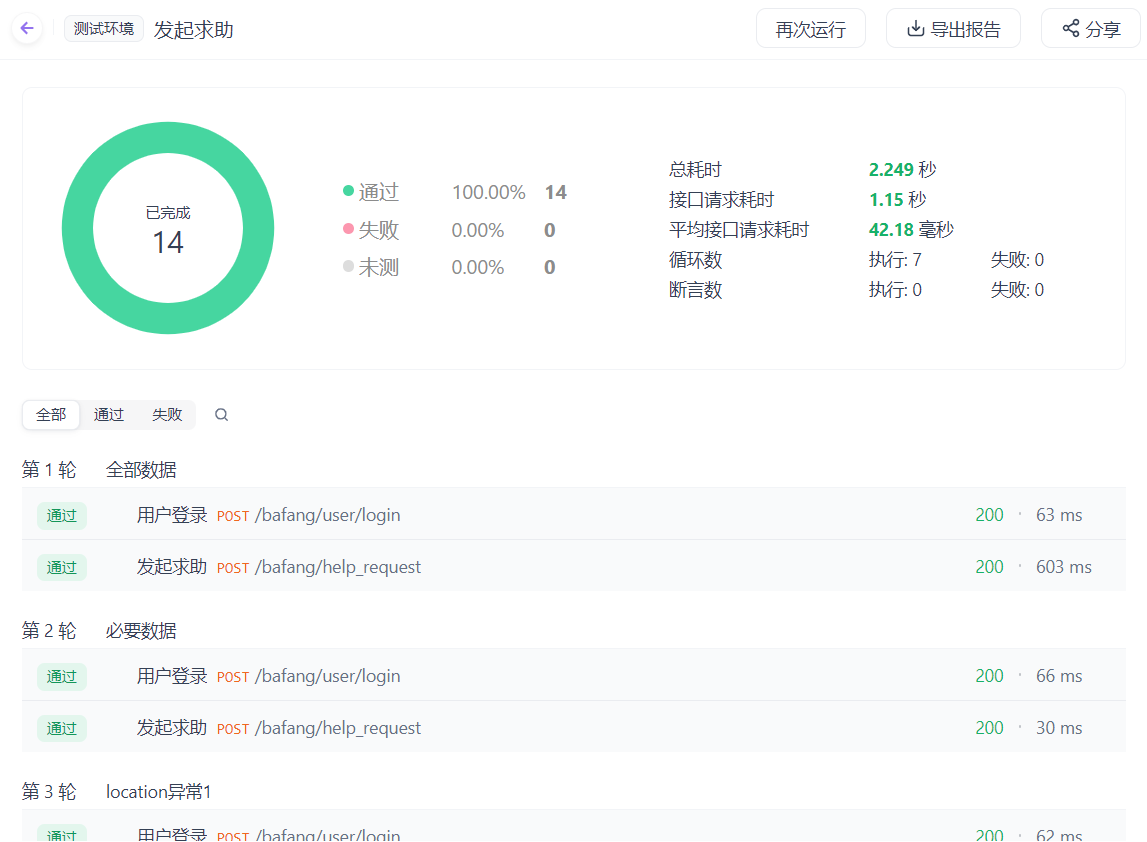Click the download icon in 导出报告 button

[915, 29]
